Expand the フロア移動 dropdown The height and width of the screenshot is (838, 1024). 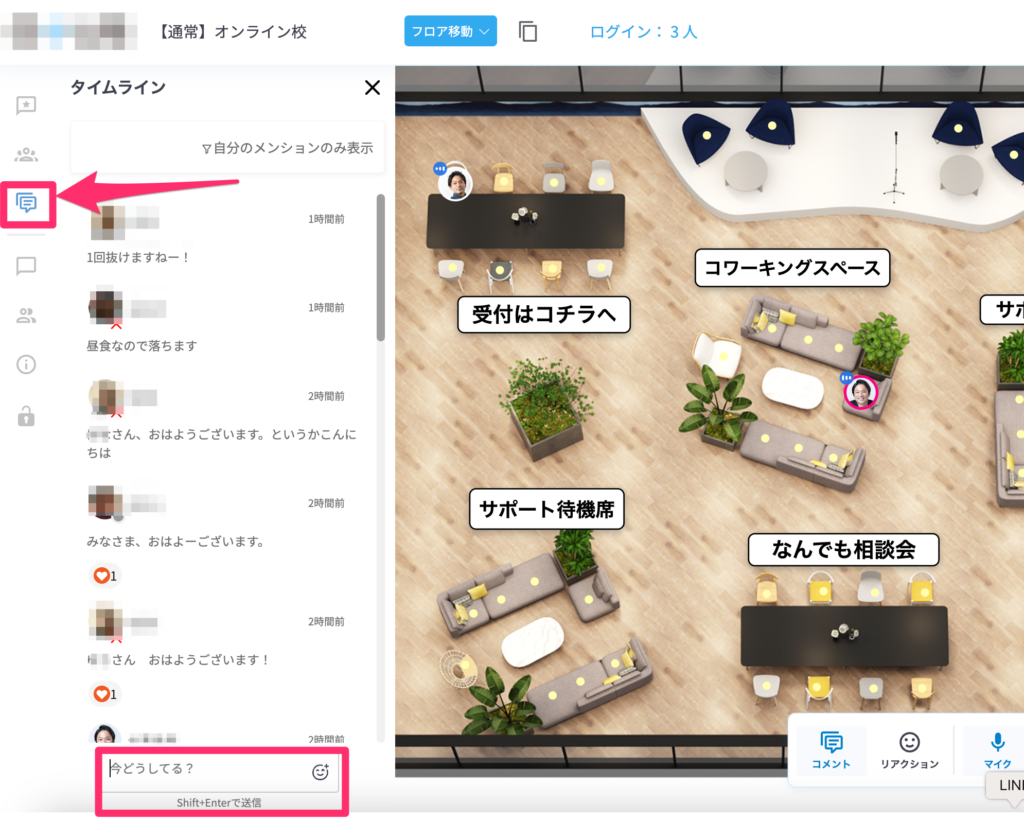450,31
